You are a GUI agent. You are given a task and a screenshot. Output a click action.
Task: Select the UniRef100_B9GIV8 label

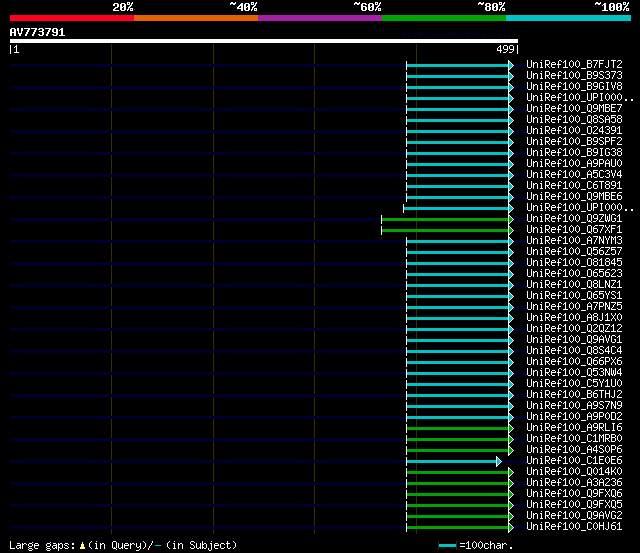574,87
